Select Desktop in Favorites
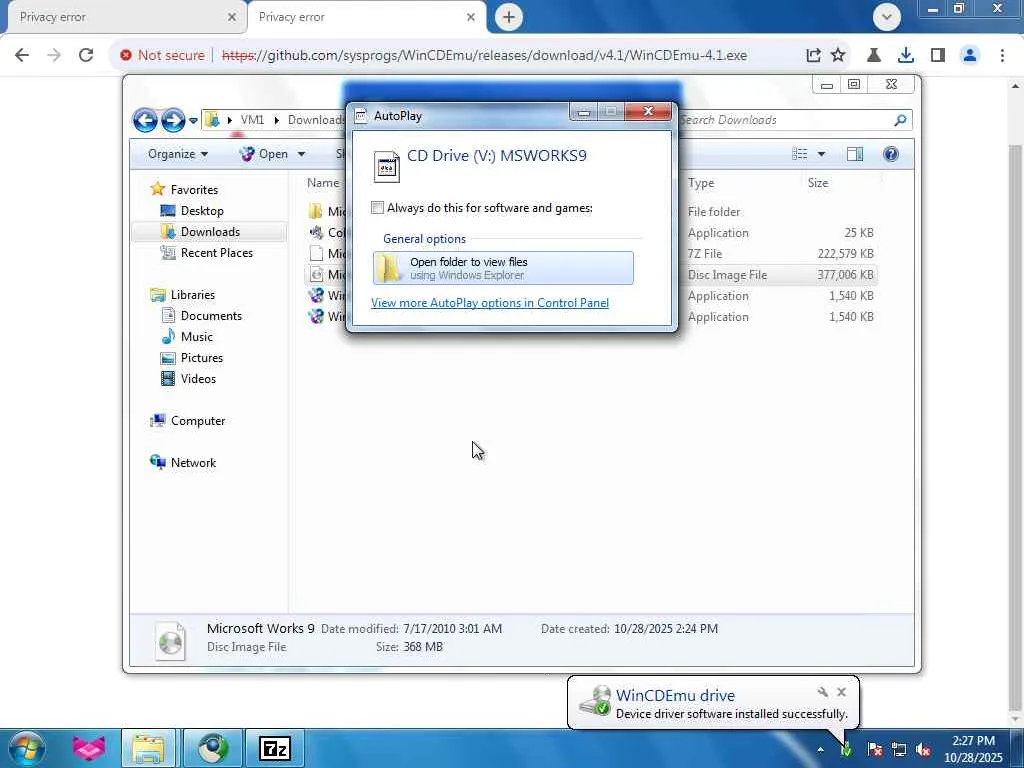The image size is (1024, 768). [x=202, y=211]
